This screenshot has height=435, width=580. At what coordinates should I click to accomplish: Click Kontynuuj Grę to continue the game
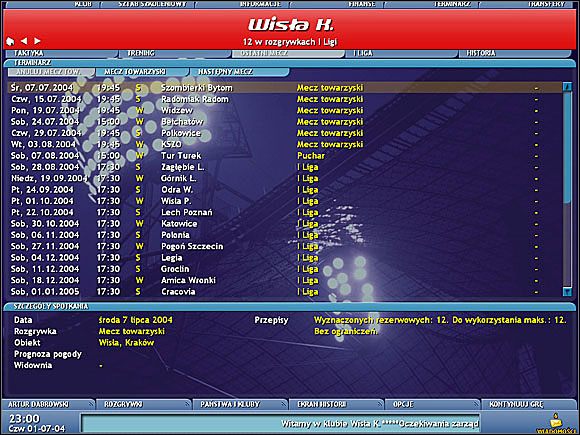coord(528,404)
